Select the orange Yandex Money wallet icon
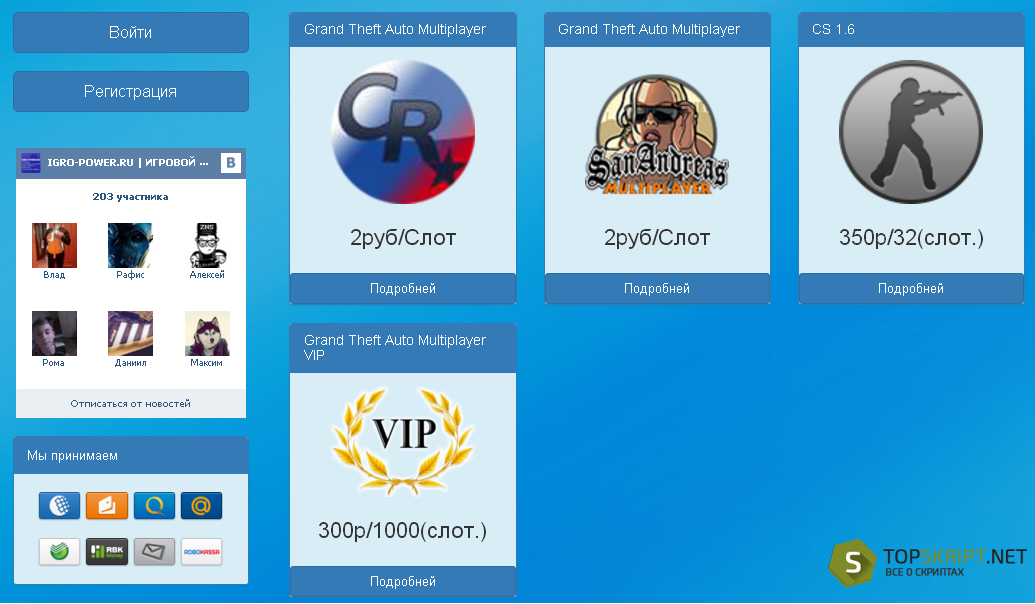The image size is (1035, 604). point(107,506)
